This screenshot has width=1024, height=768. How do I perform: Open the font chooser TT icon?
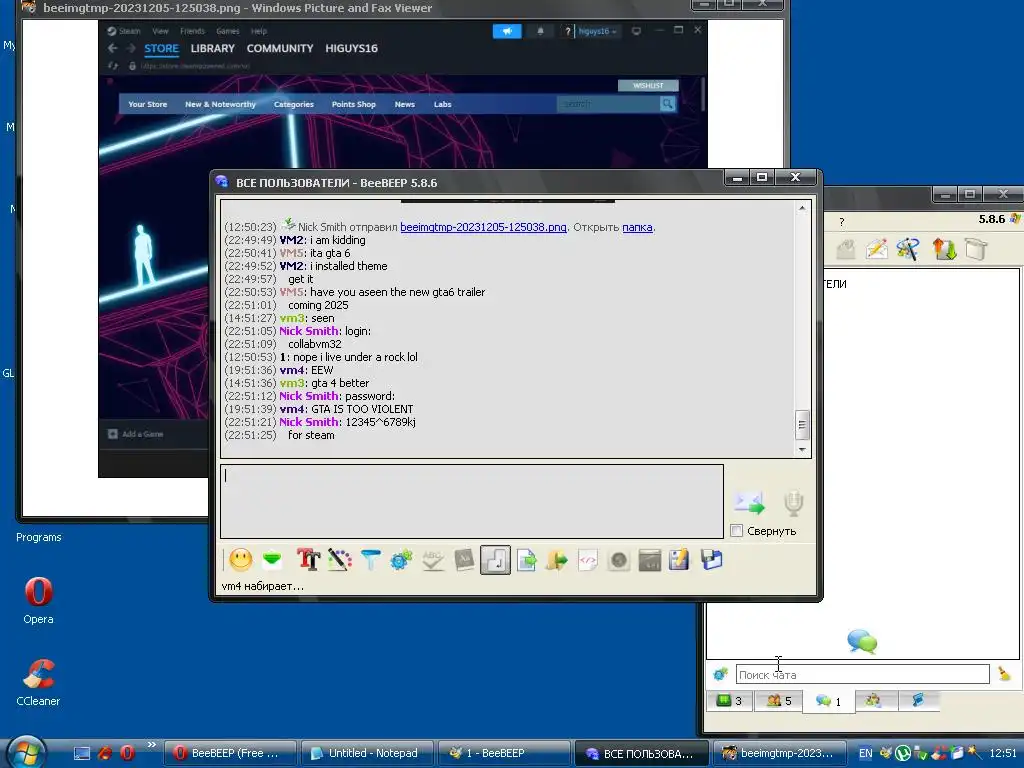point(308,560)
